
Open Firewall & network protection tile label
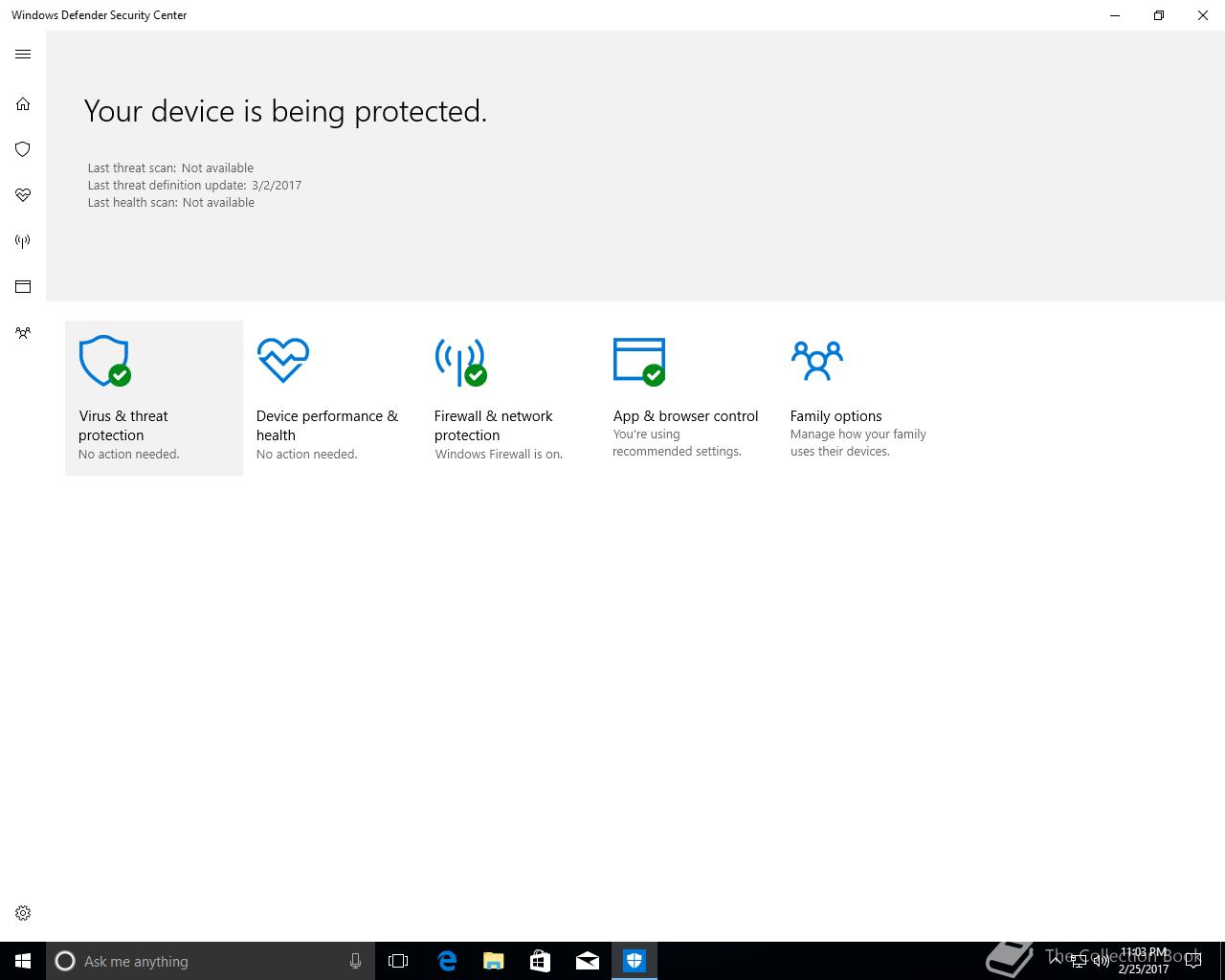tap(493, 426)
